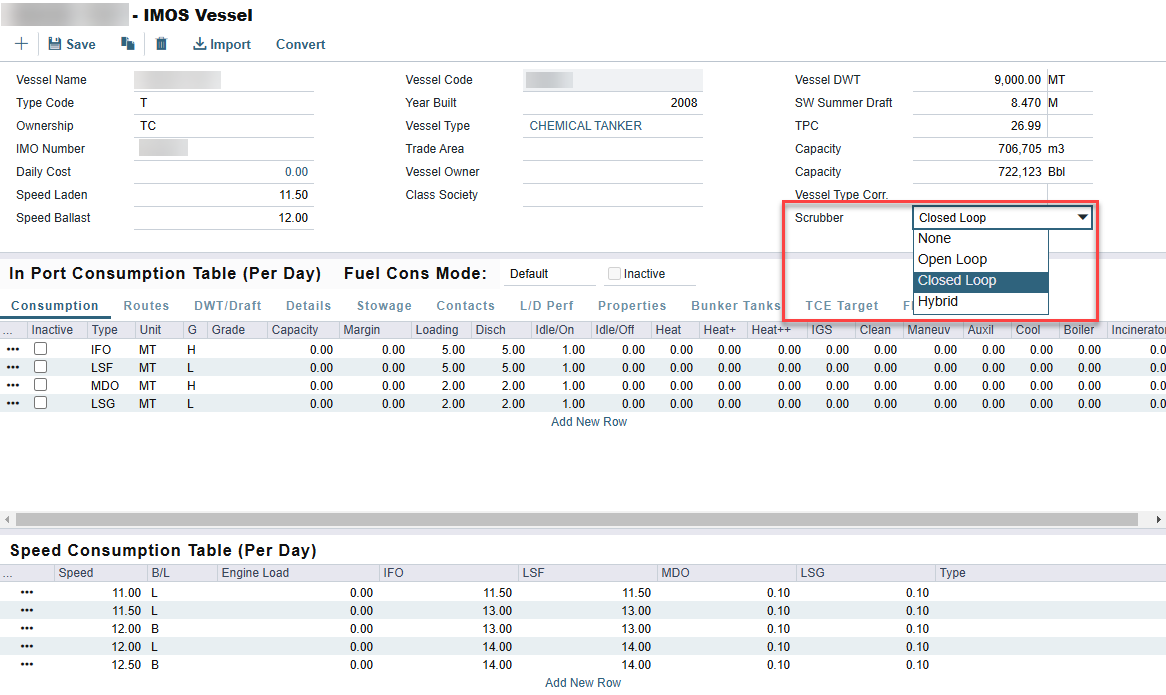Tick the Inactive checkbox for LSG row
The height and width of the screenshot is (695, 1166).
pyautogui.click(x=41, y=403)
